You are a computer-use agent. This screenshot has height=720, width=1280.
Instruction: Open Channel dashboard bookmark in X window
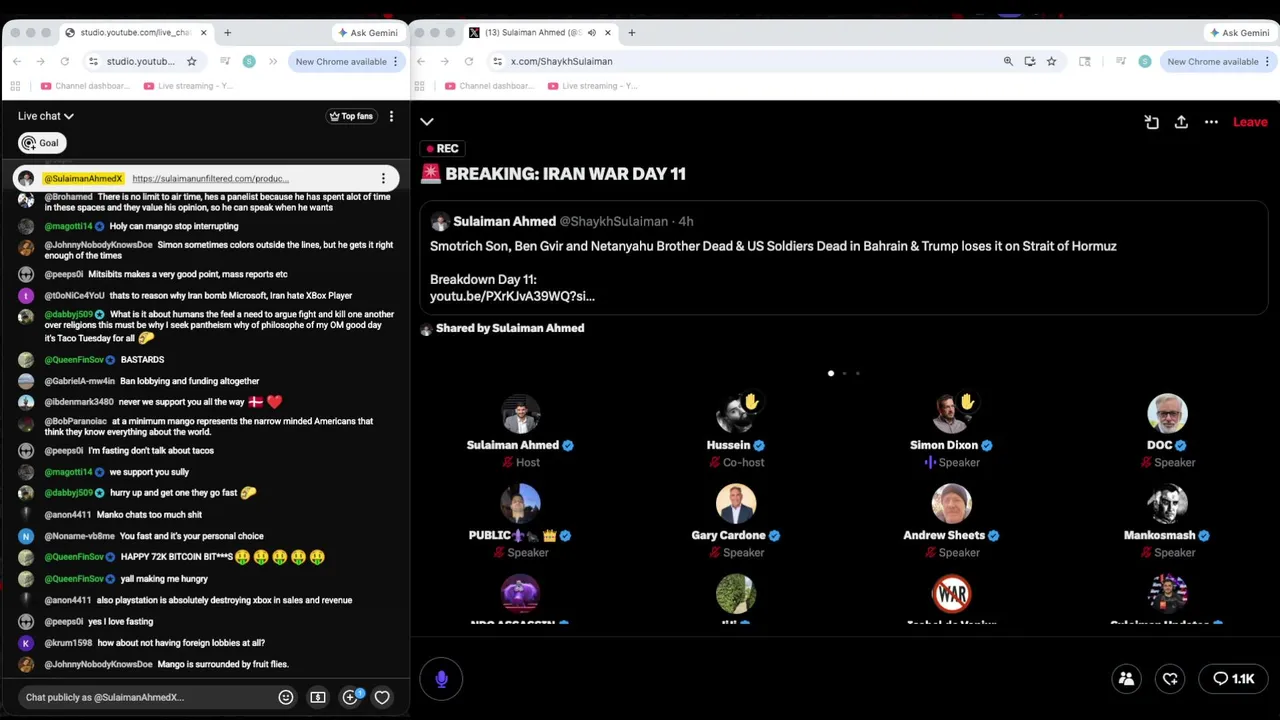tap(489, 86)
